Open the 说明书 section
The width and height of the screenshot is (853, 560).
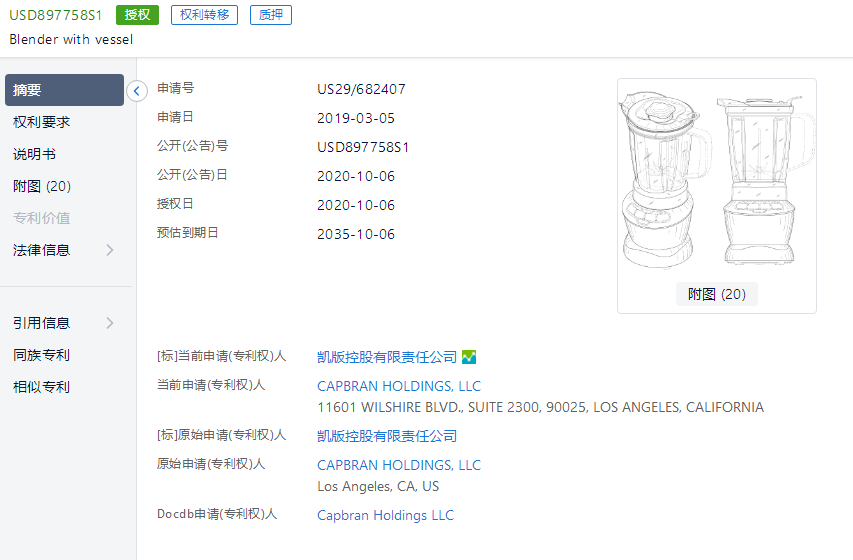coord(34,154)
